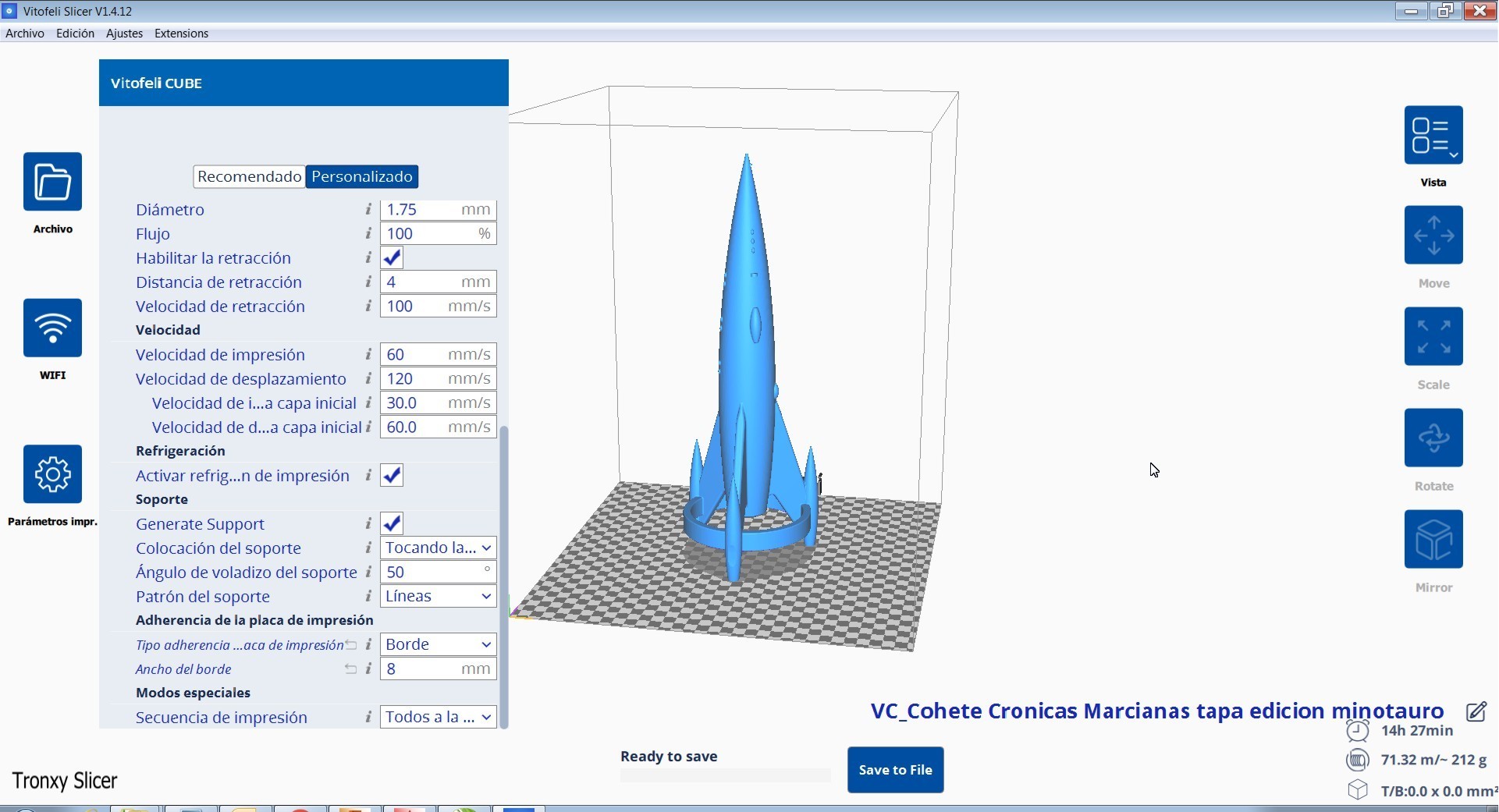Expand the Colocación del soporte dropdown
Screen dimensions: 1499x812
tap(439, 548)
